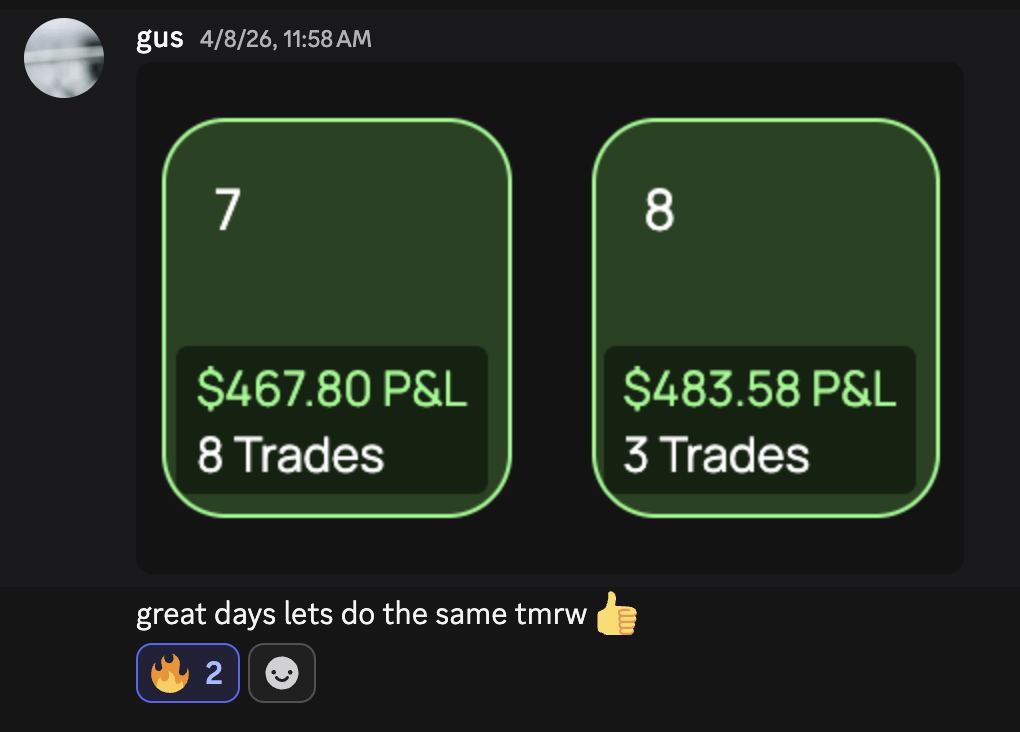The width and height of the screenshot is (1020, 732).
Task: Click the 8 Trades label
Action: [x=291, y=455]
